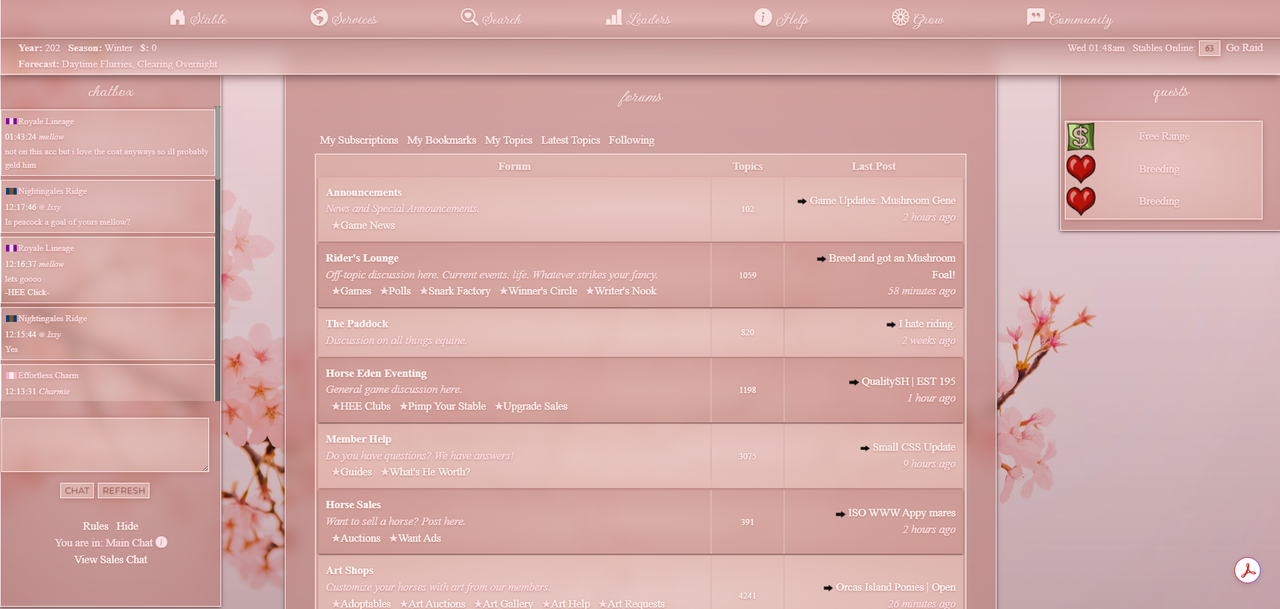Click the Search magnifier icon
The image size is (1280, 609).
coord(469,17)
